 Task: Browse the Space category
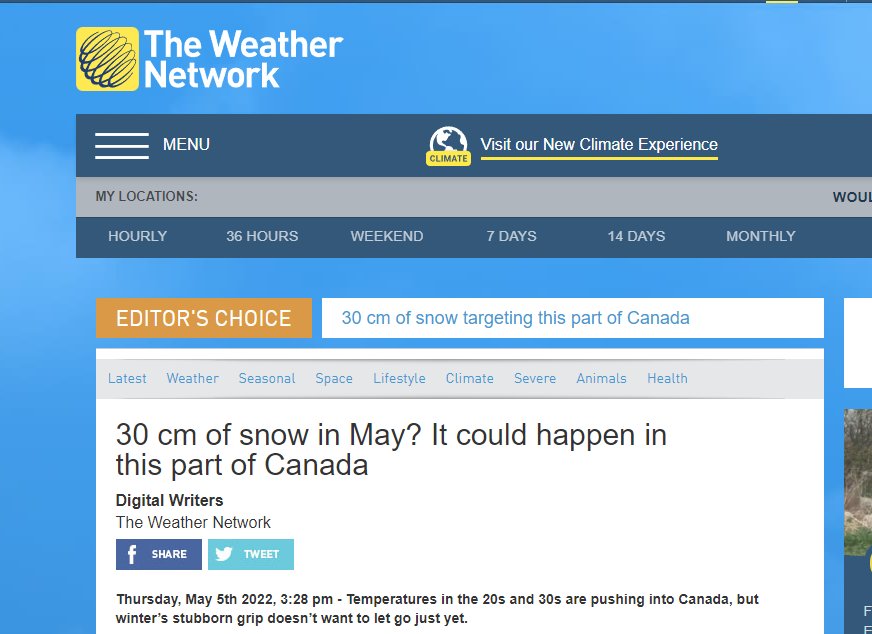[x=334, y=379]
